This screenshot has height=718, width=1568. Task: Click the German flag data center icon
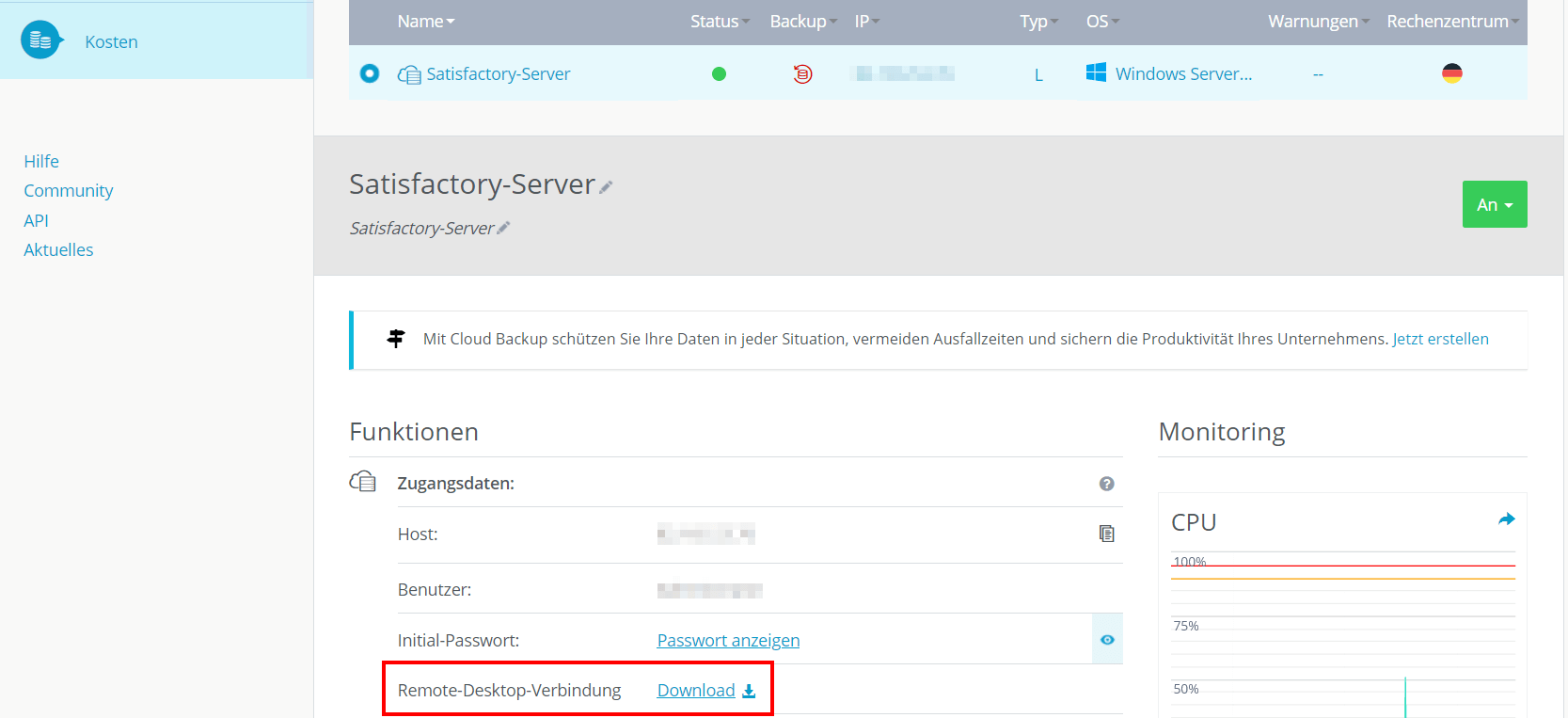pos(1452,73)
